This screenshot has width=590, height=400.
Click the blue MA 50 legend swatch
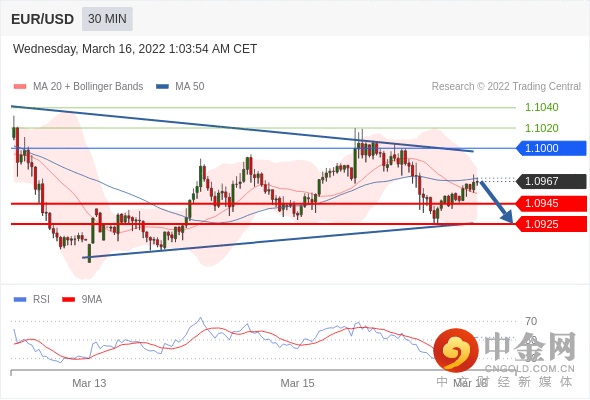pyautogui.click(x=162, y=87)
